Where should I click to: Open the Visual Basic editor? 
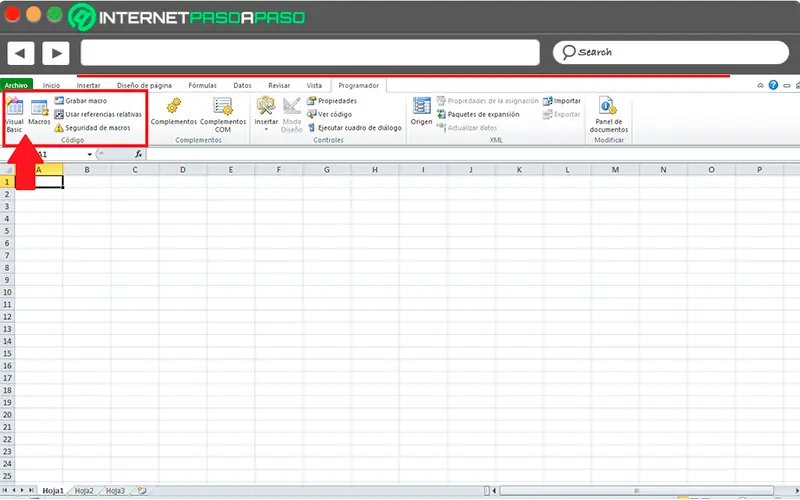coord(14,115)
